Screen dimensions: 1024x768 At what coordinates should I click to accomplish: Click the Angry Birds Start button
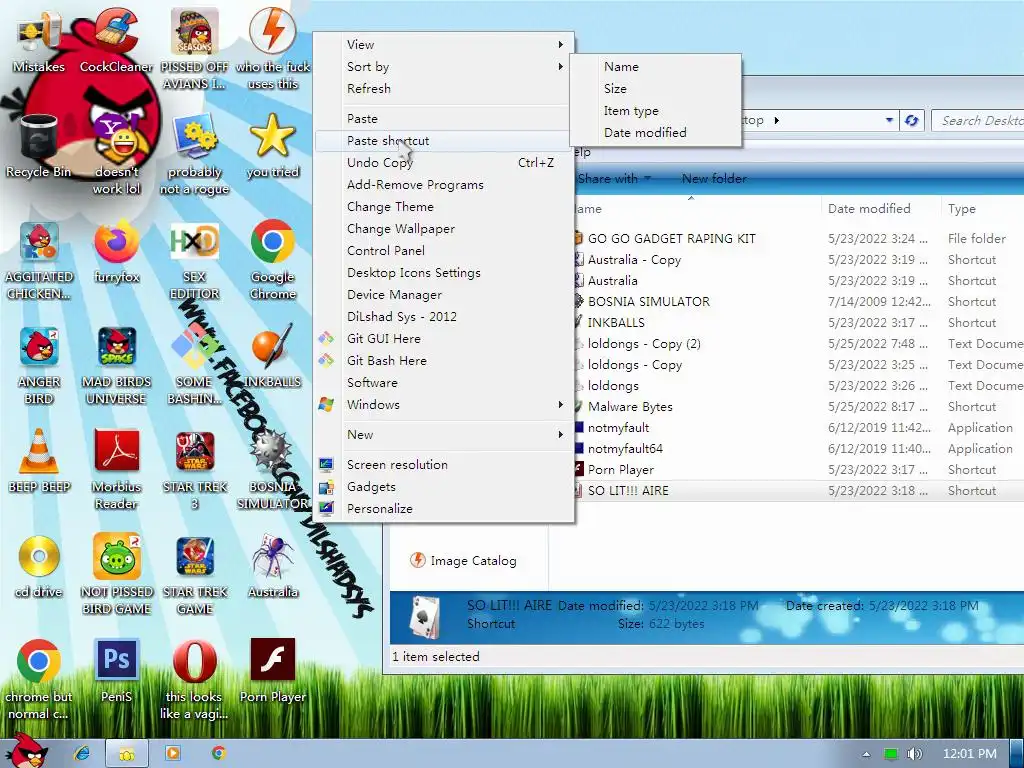click(x=27, y=752)
